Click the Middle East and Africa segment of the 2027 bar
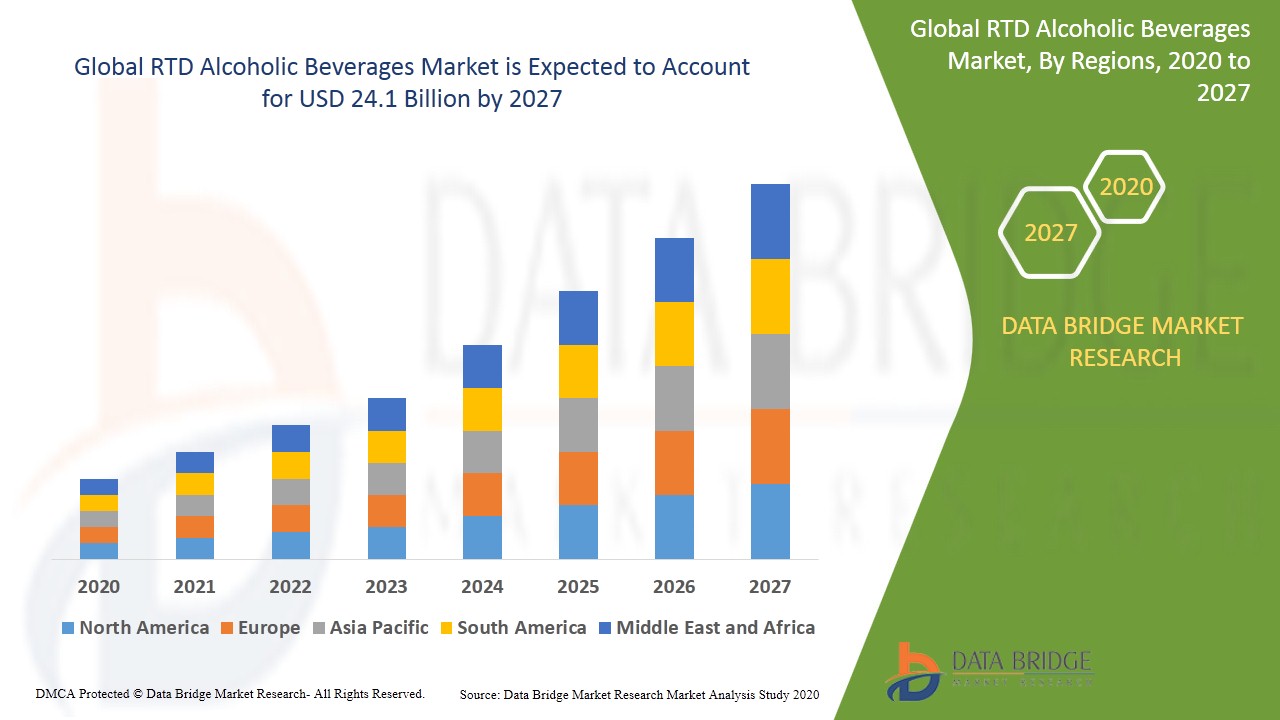The image size is (1280, 720). [x=770, y=221]
